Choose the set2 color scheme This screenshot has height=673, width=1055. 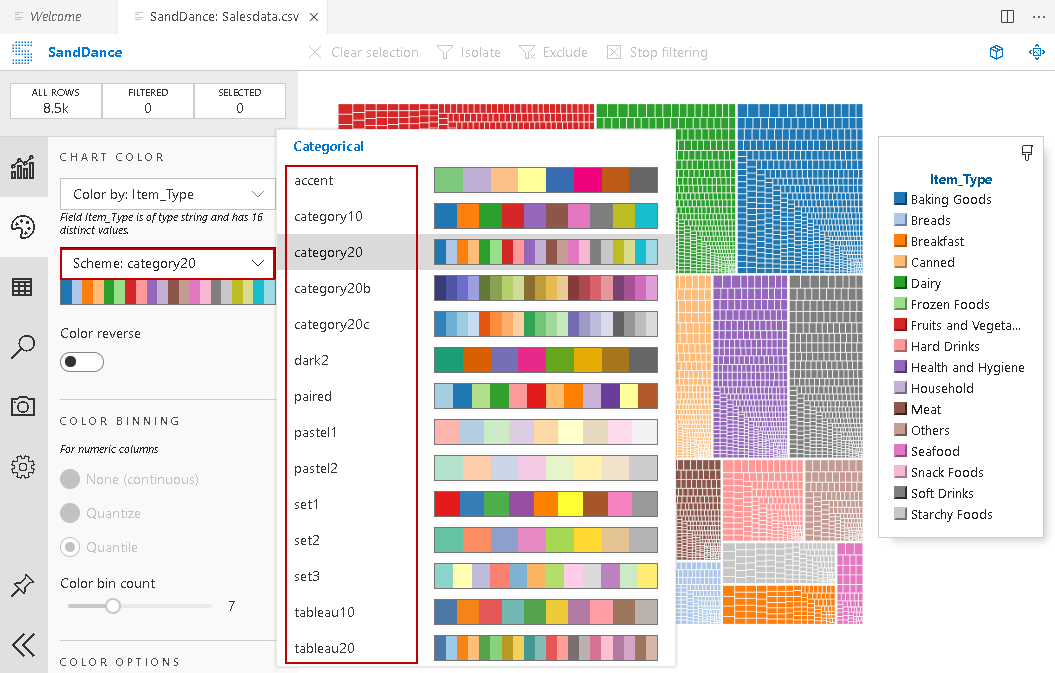(x=476, y=540)
